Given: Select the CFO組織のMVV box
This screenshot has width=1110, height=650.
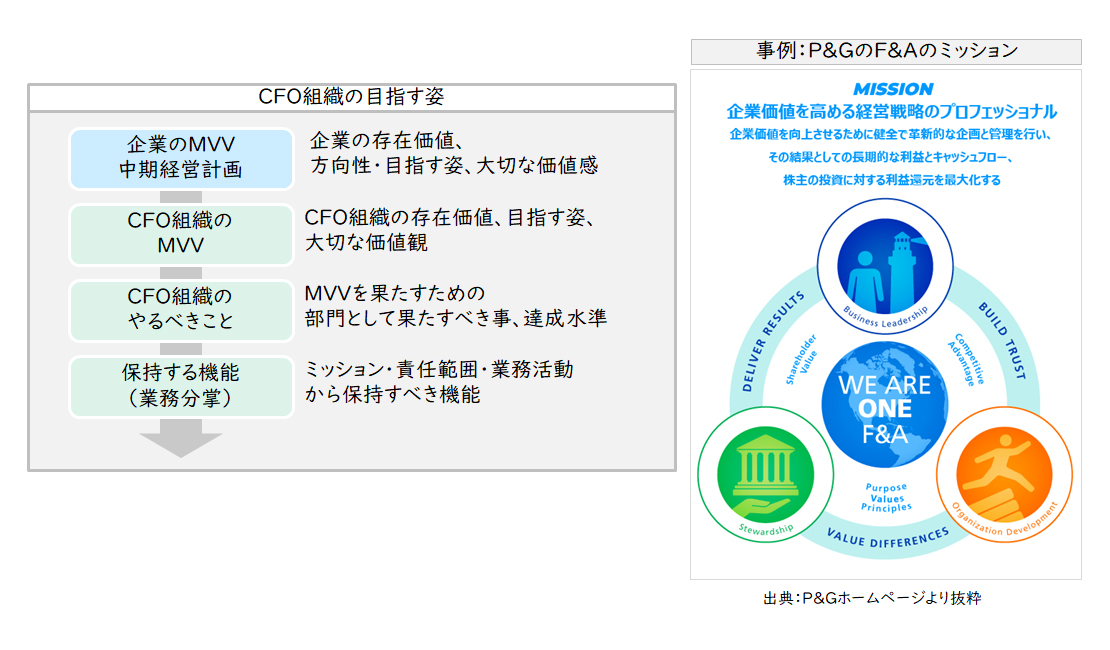Looking at the screenshot, I should (181, 234).
